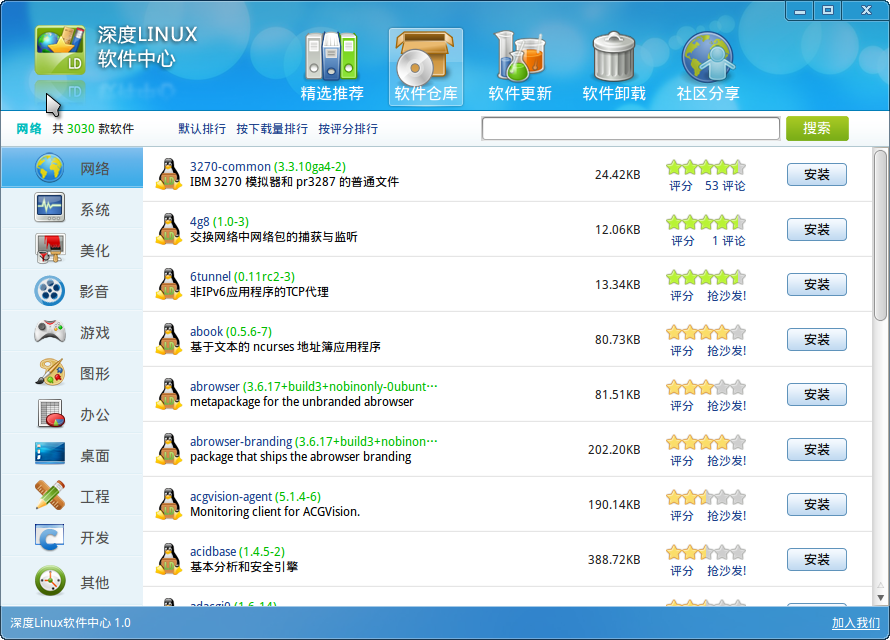Open the acgvision-agent package name link
Image resolution: width=890 pixels, height=640 pixels.
point(230,497)
